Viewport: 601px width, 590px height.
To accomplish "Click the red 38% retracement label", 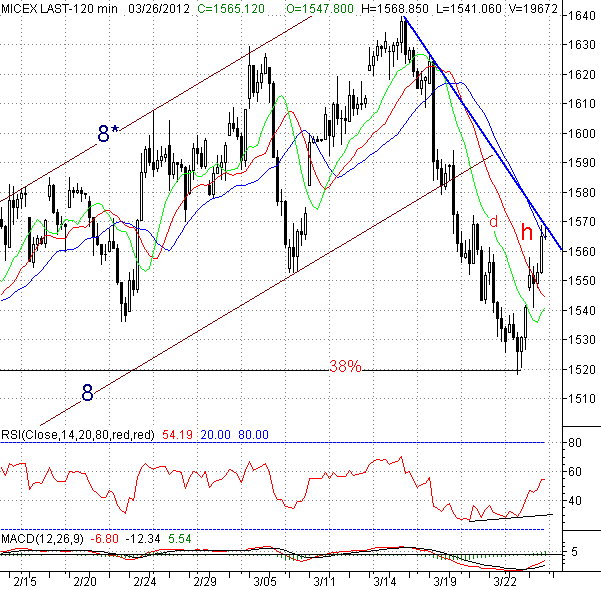I will pos(345,366).
